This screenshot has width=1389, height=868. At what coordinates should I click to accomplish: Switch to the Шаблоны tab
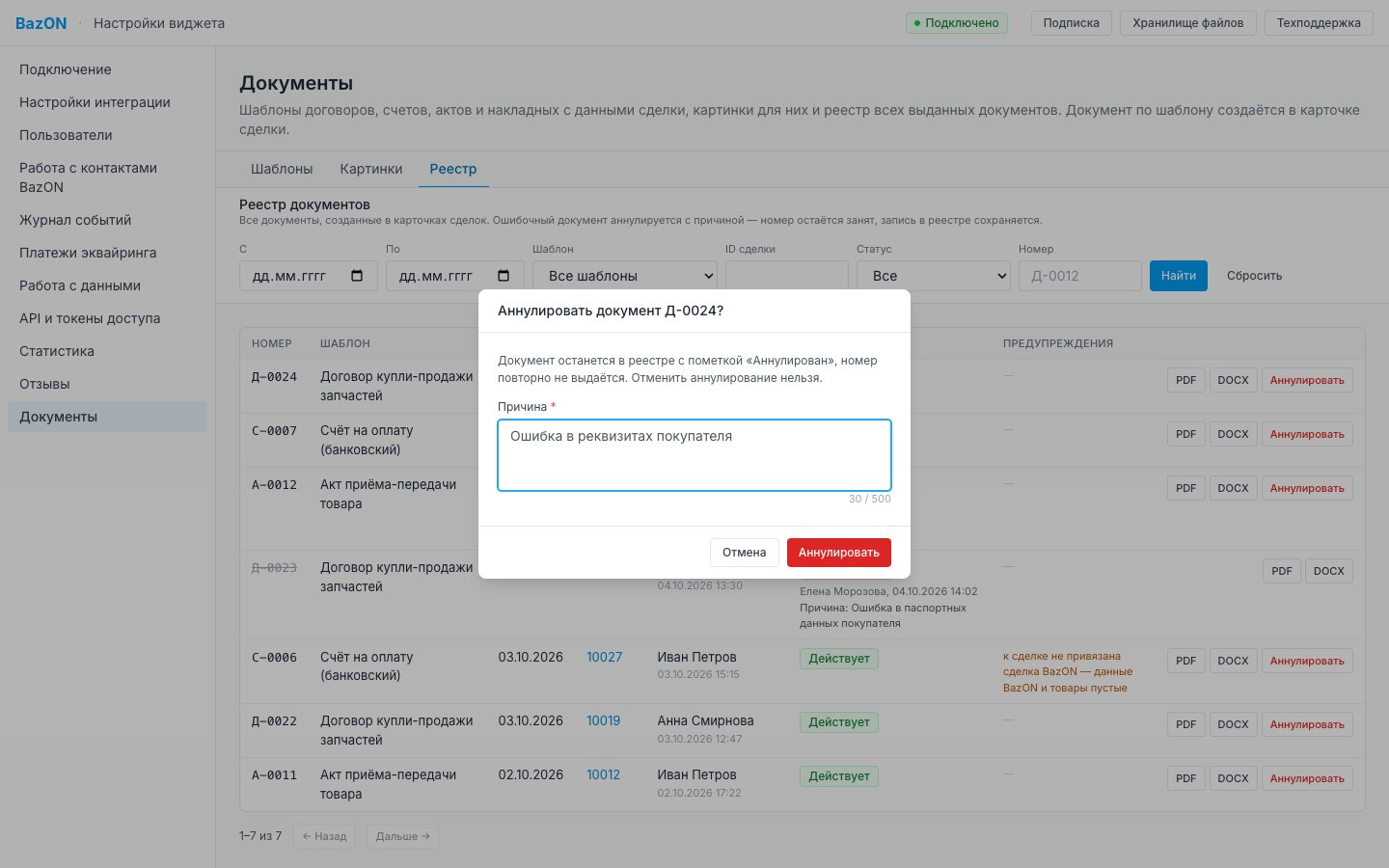(282, 169)
